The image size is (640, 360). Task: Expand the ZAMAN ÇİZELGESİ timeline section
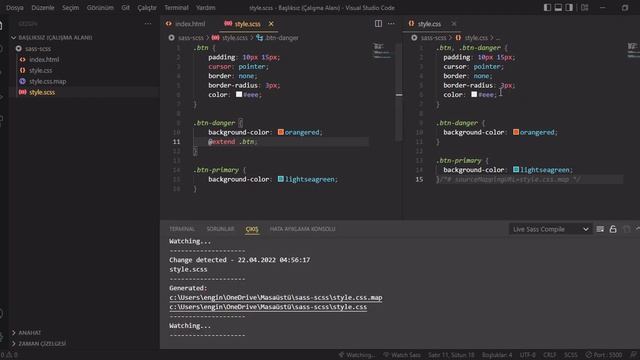42,344
